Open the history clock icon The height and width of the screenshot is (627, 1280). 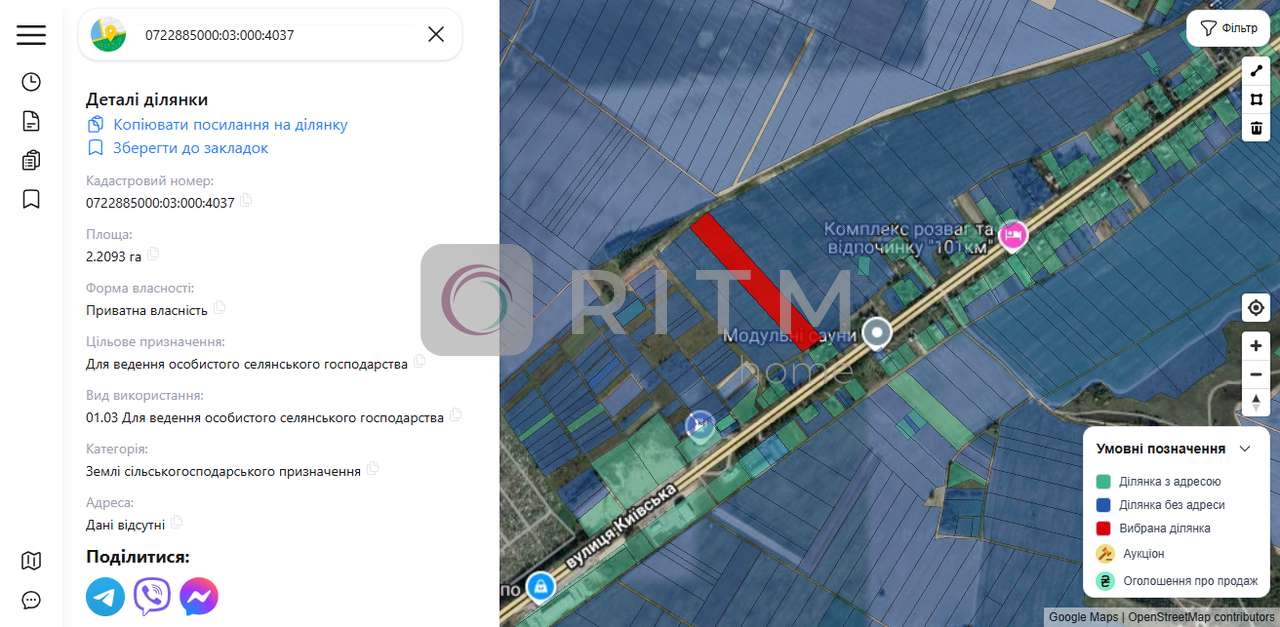(x=31, y=82)
